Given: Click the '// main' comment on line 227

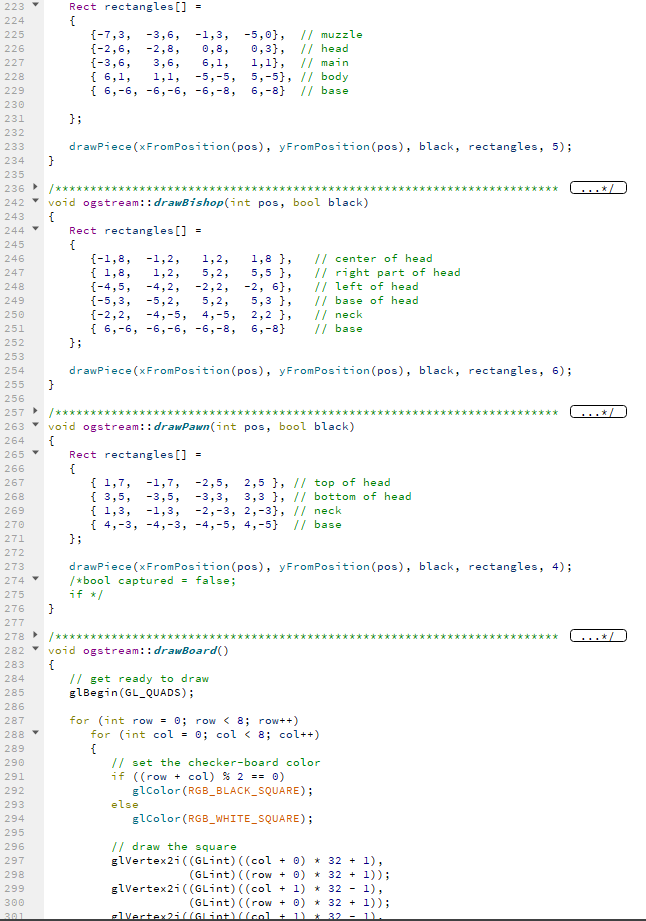Looking at the screenshot, I should 324,63.
